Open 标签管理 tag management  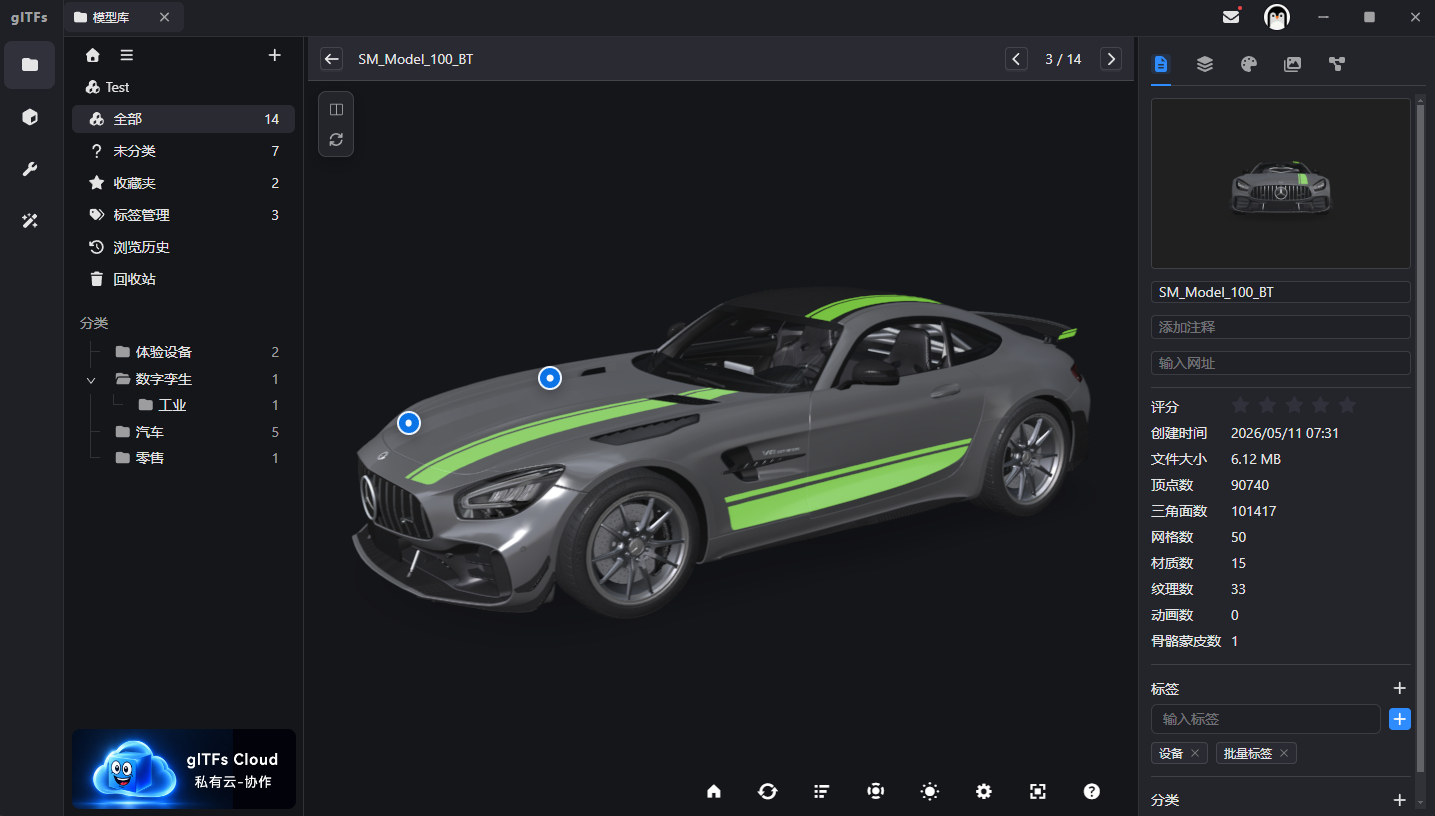(183, 215)
